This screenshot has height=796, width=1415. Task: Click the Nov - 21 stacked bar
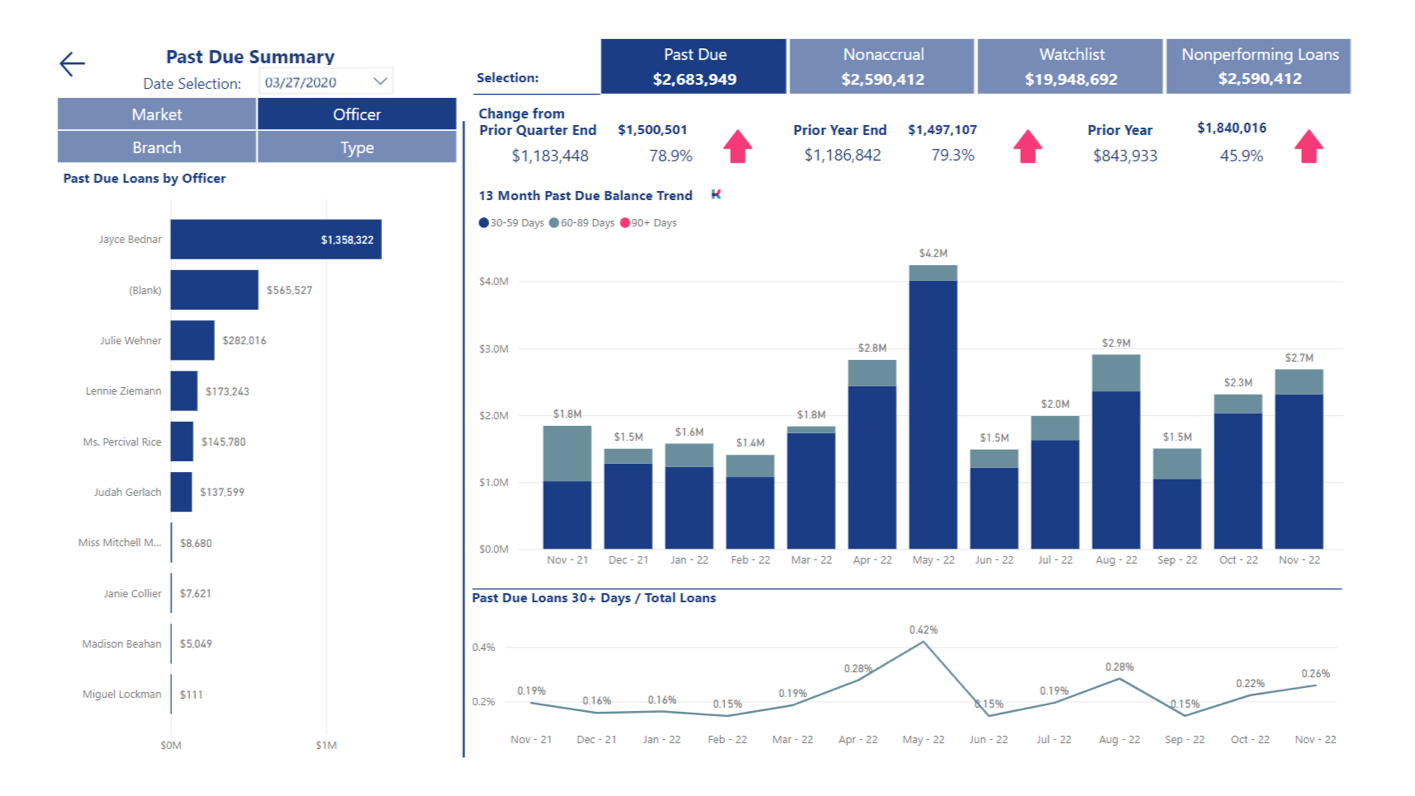pyautogui.click(x=567, y=487)
